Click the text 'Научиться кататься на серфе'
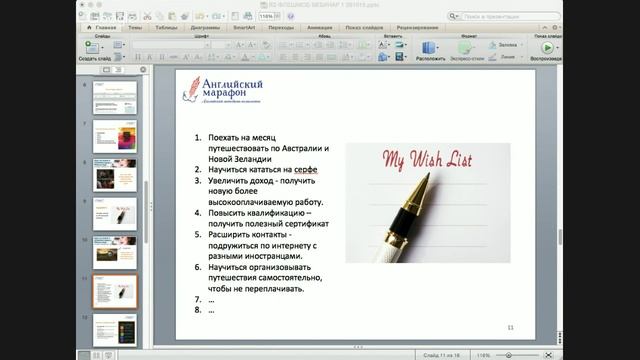The width and height of the screenshot is (640, 360). [x=262, y=169]
